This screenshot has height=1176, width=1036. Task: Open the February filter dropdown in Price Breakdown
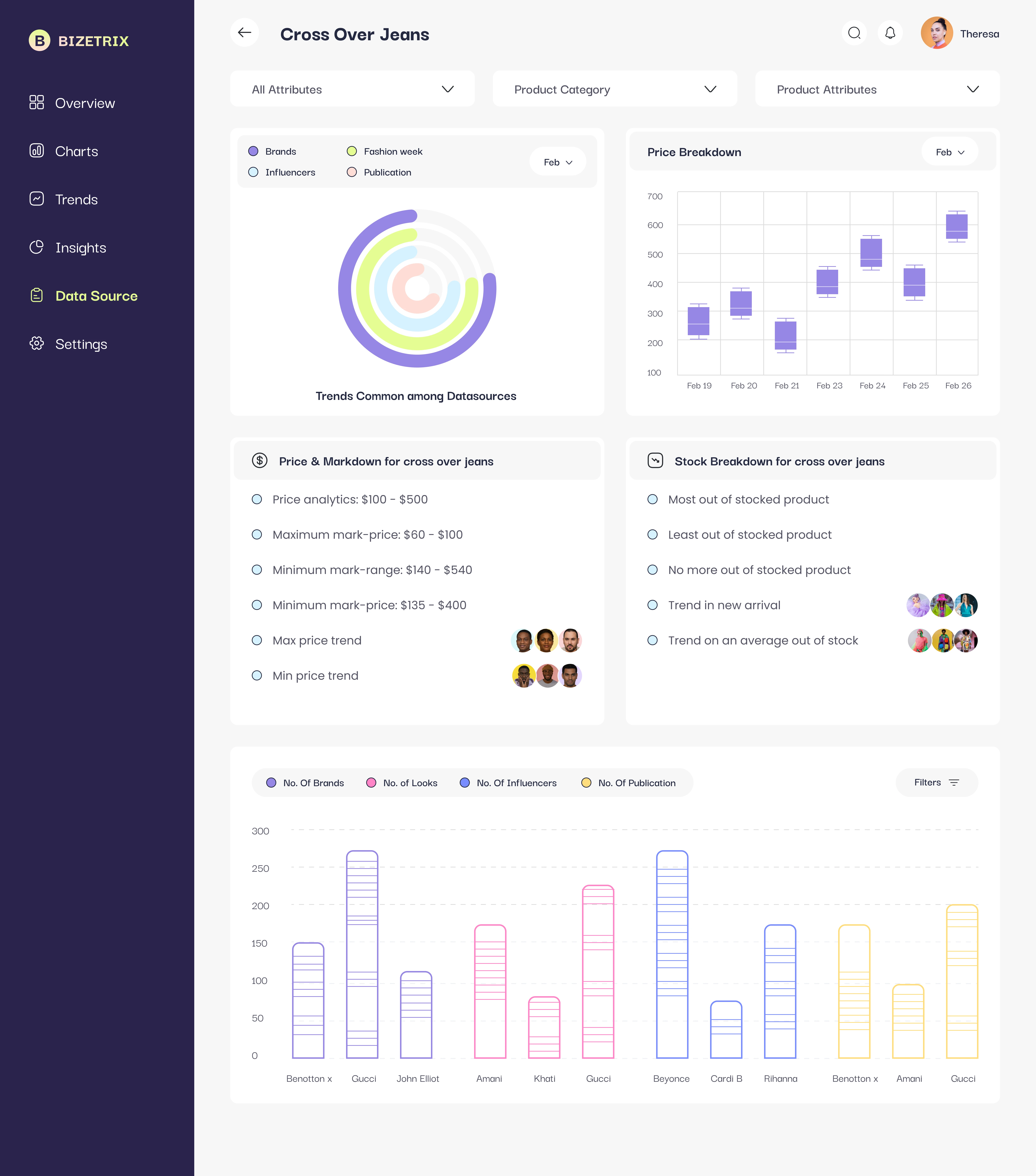click(949, 152)
